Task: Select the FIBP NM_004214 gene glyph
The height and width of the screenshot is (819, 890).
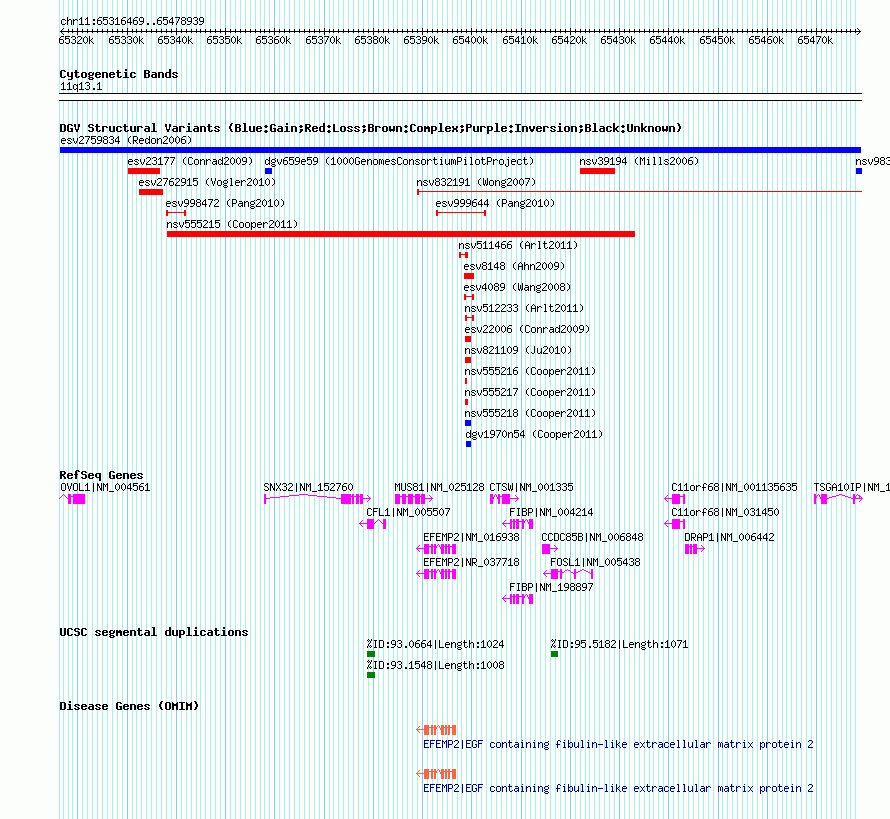Action: [518, 524]
